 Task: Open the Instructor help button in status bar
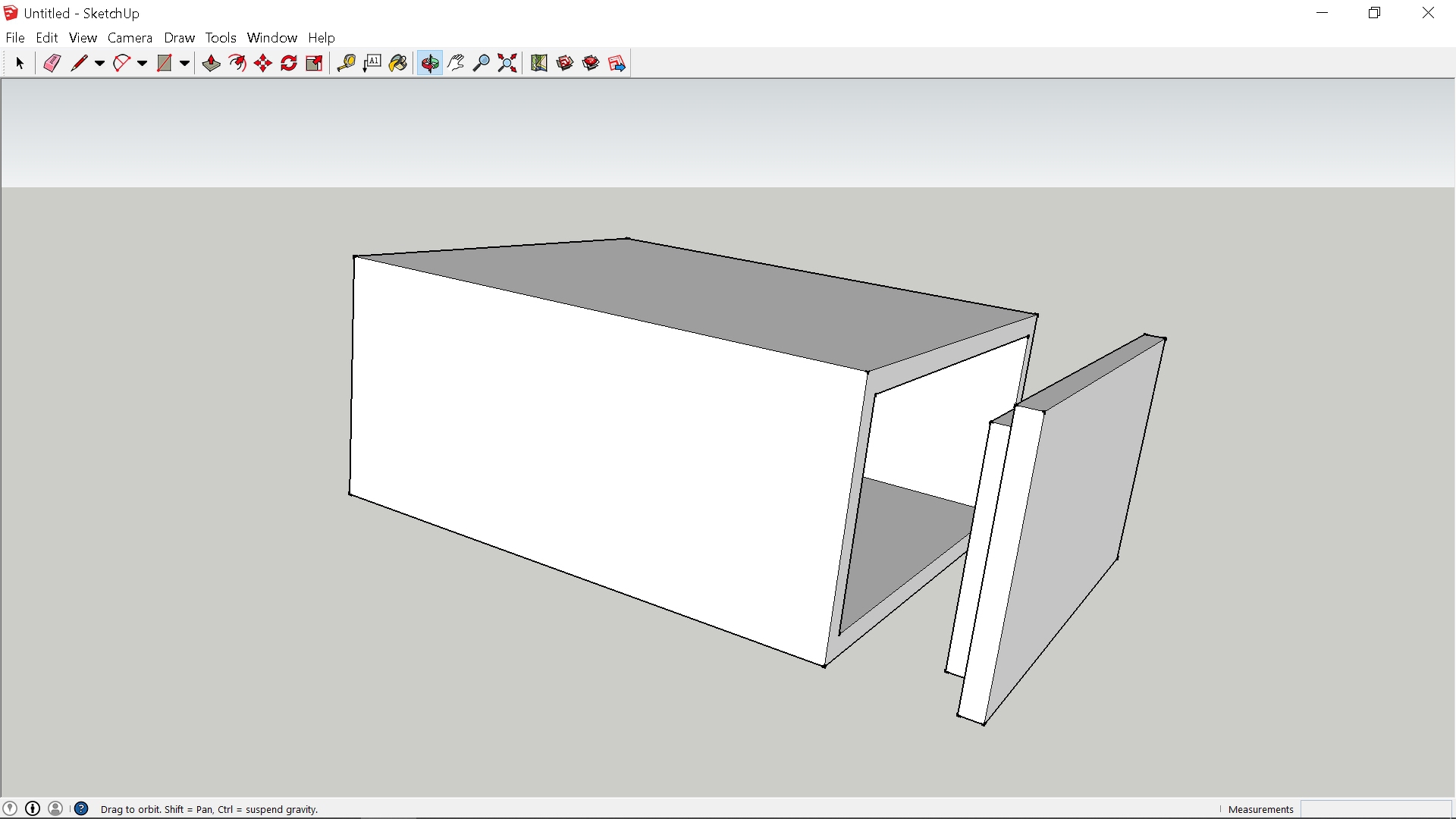pos(82,809)
